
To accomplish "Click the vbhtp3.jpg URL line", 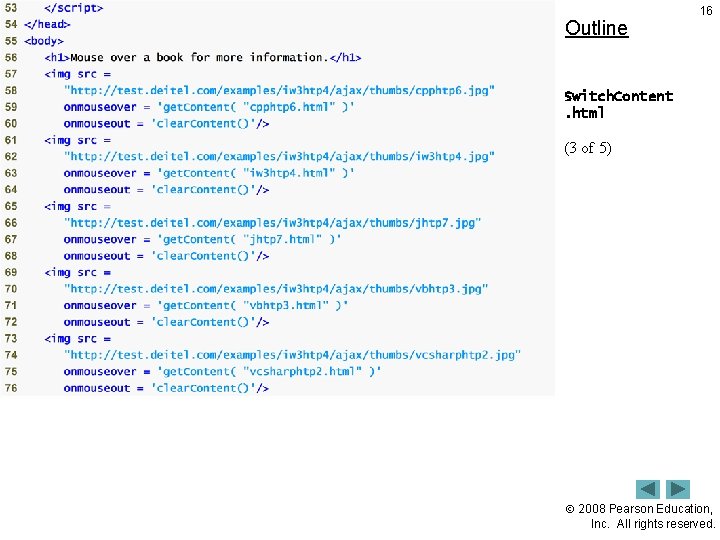I will [276, 289].
